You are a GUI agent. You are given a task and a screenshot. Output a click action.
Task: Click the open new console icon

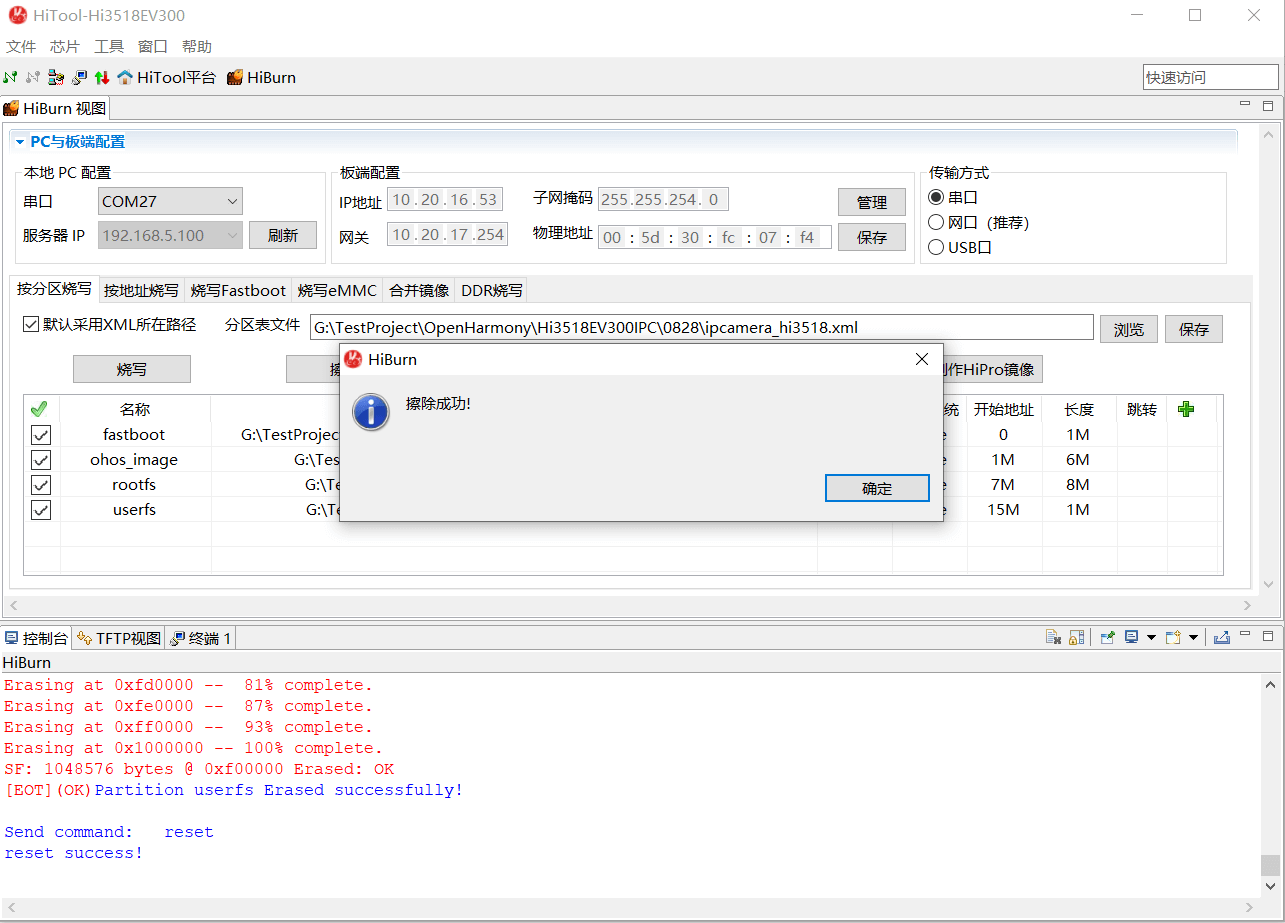coord(1174,637)
